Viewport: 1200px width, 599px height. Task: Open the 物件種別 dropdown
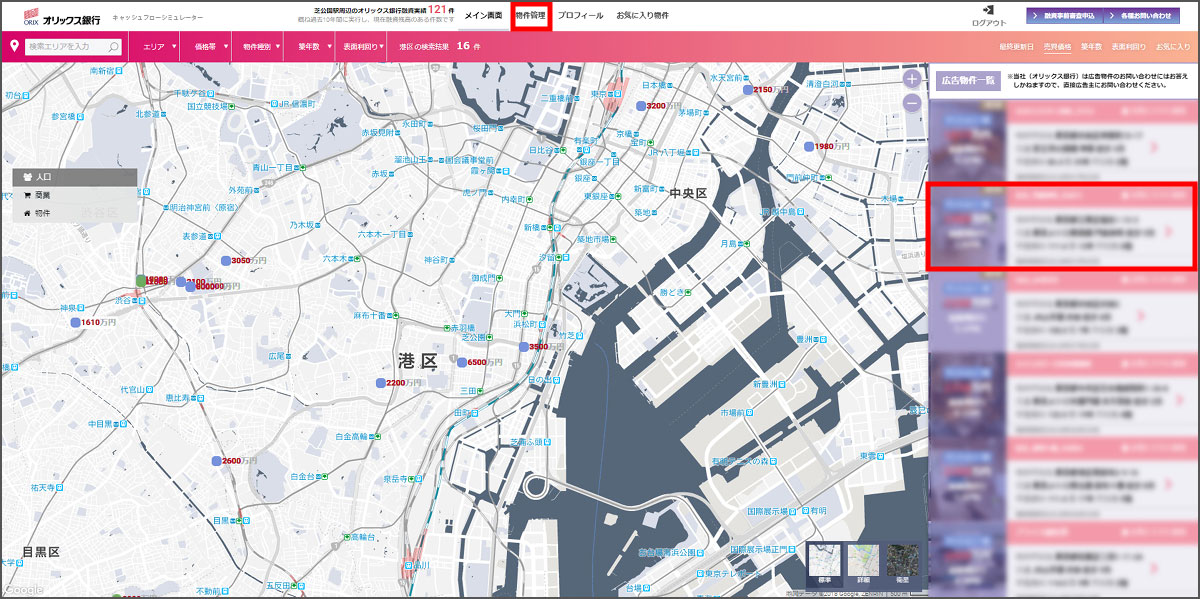tap(258, 46)
